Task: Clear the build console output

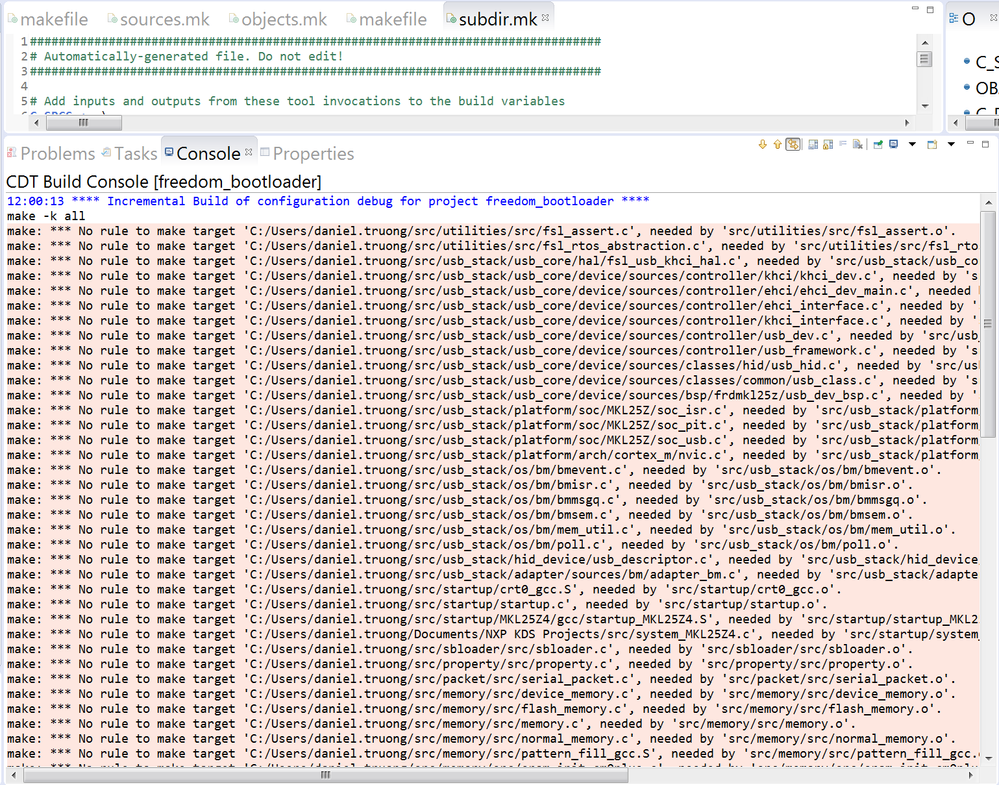Action: [x=858, y=145]
